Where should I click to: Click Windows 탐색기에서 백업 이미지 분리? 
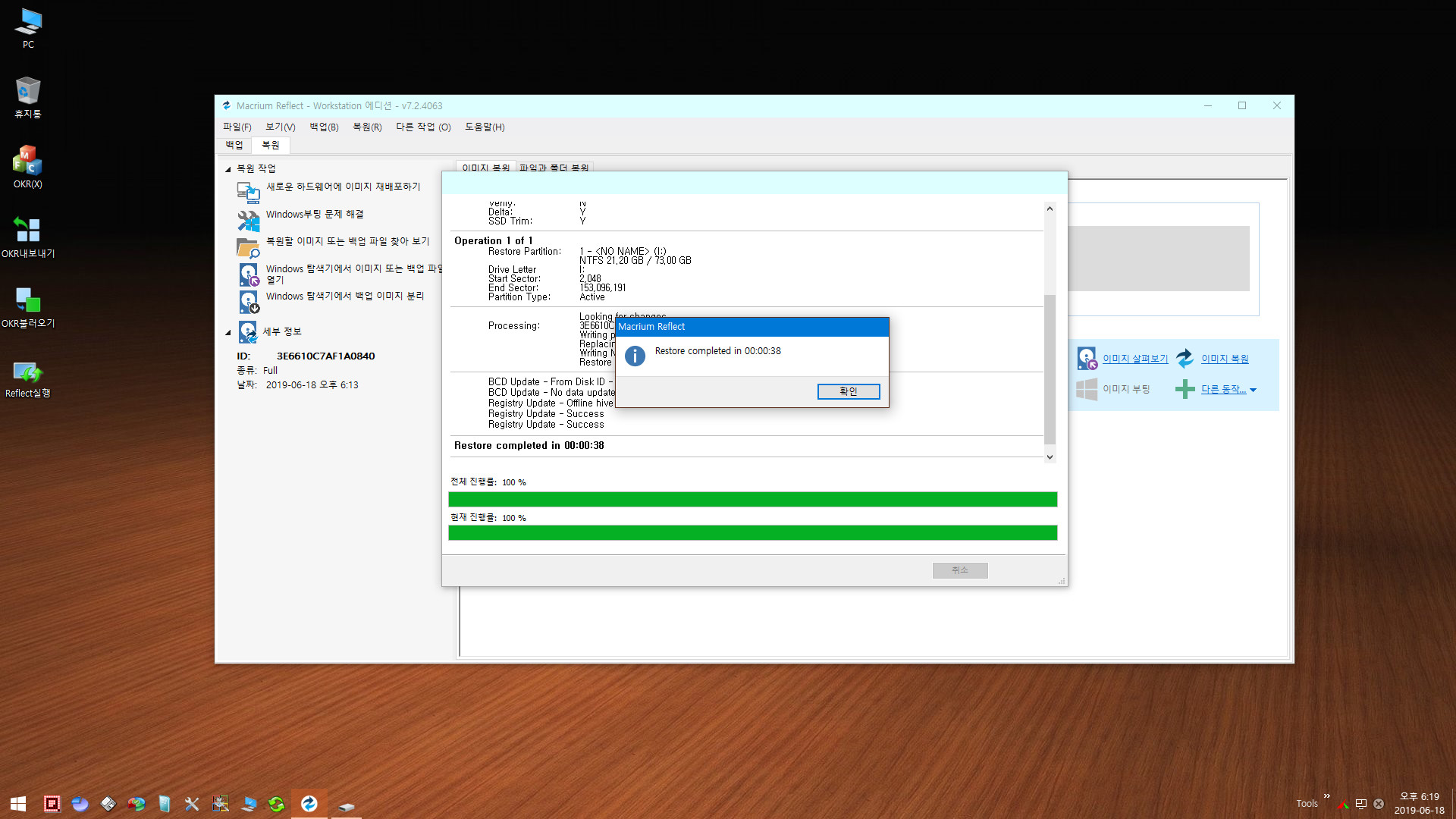tap(344, 296)
